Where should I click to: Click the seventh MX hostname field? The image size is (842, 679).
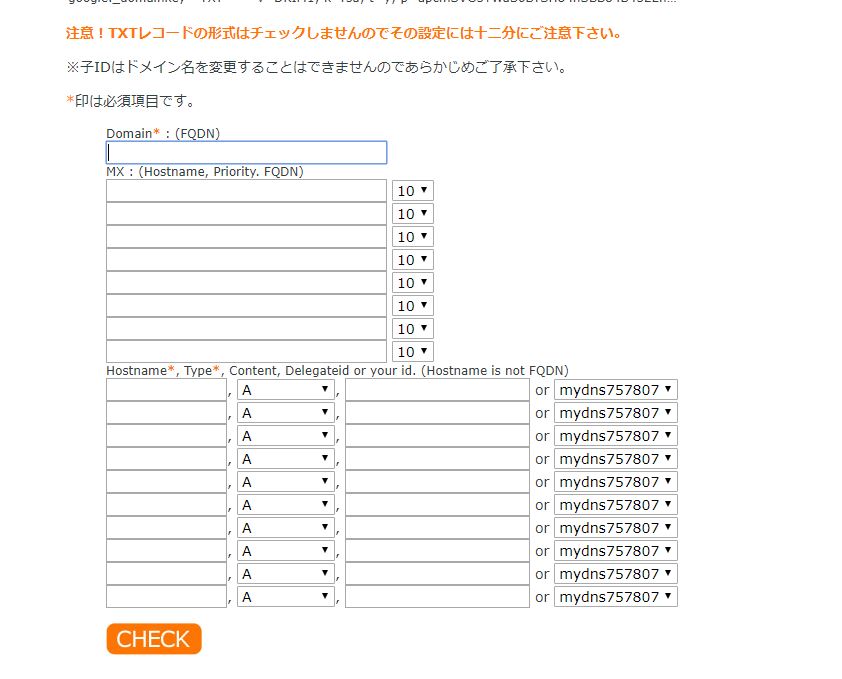pos(246,329)
